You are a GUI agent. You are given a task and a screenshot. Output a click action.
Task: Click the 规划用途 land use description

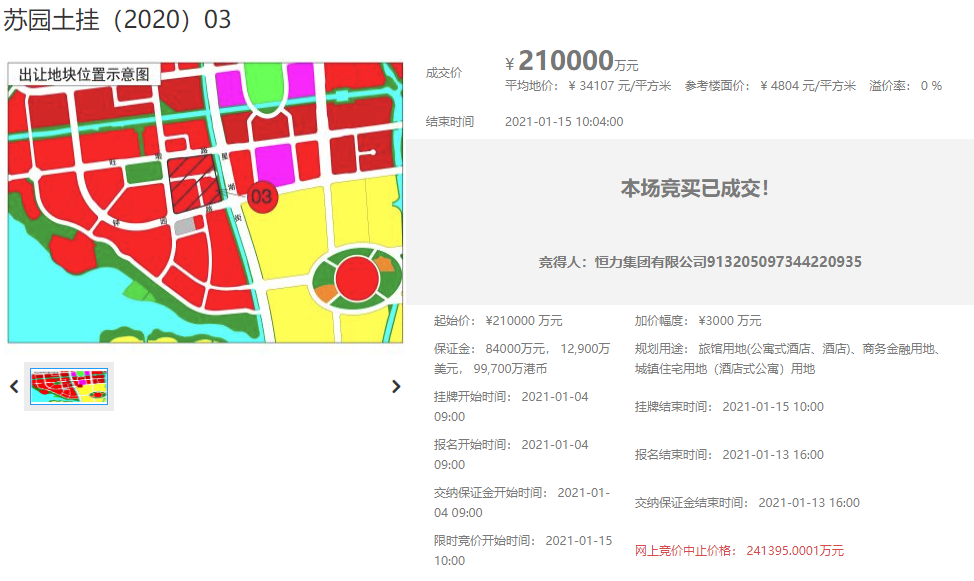click(790, 359)
